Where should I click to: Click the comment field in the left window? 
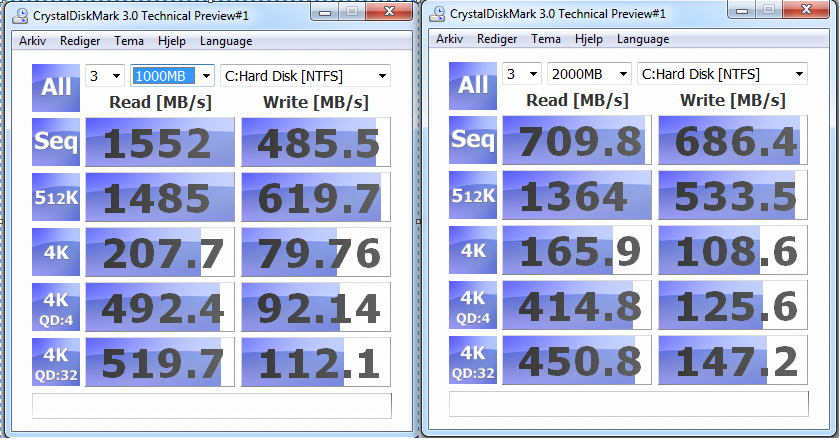tap(212, 406)
